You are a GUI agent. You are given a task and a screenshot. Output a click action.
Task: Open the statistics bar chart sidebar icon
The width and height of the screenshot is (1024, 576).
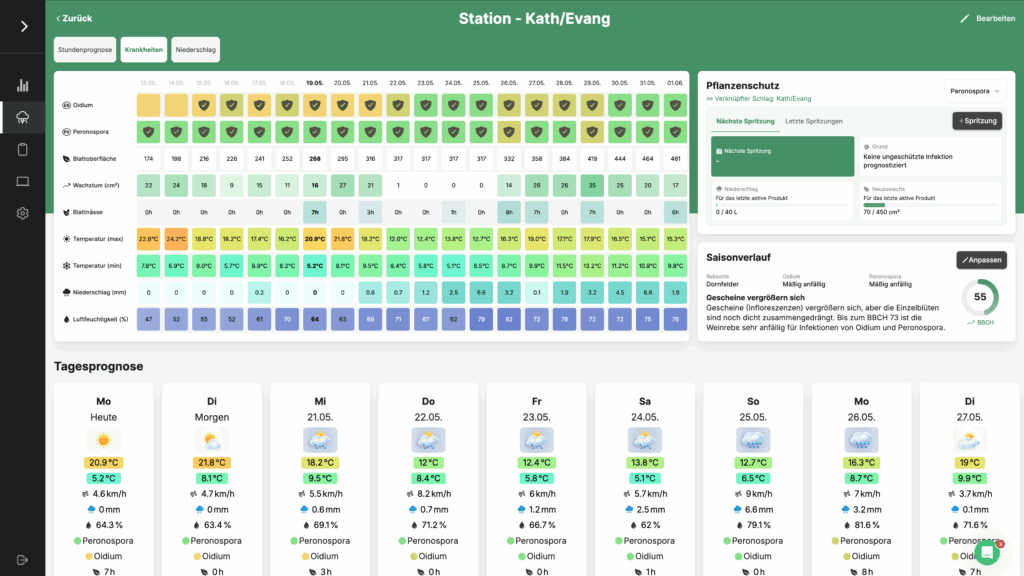point(22,85)
